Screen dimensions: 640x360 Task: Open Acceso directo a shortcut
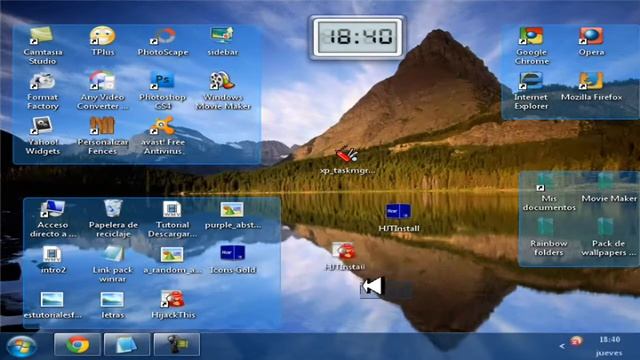click(x=52, y=219)
